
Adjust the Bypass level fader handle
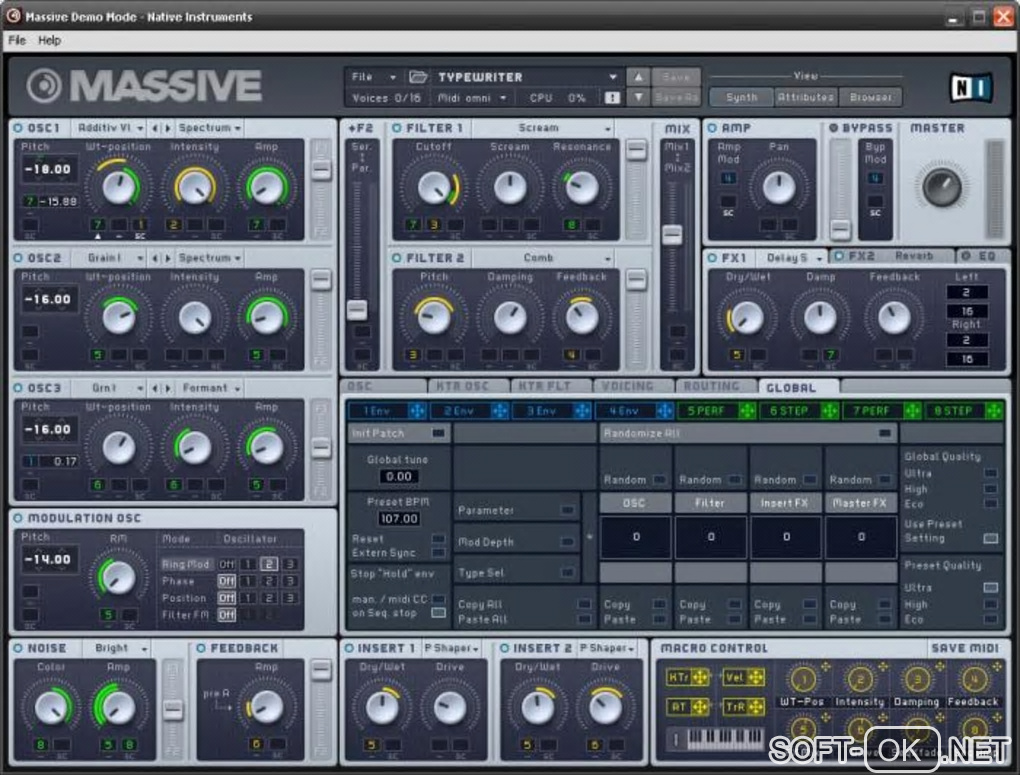point(840,229)
